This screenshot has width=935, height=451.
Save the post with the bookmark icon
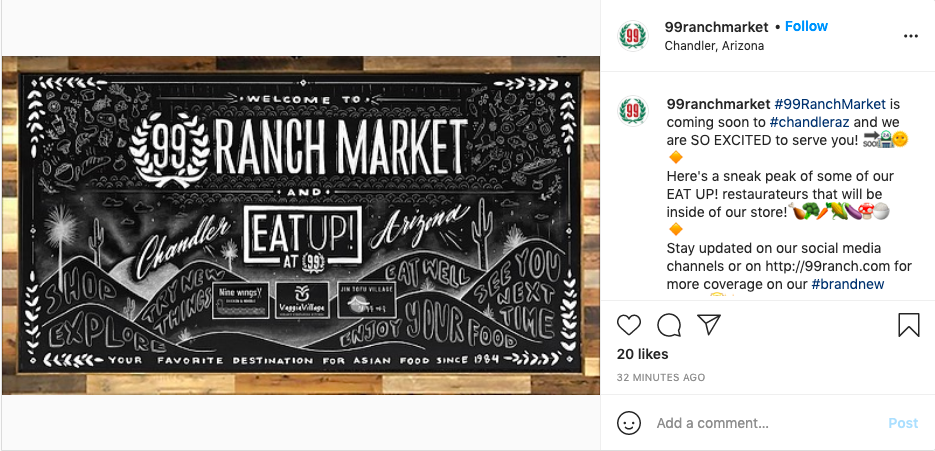(x=909, y=325)
